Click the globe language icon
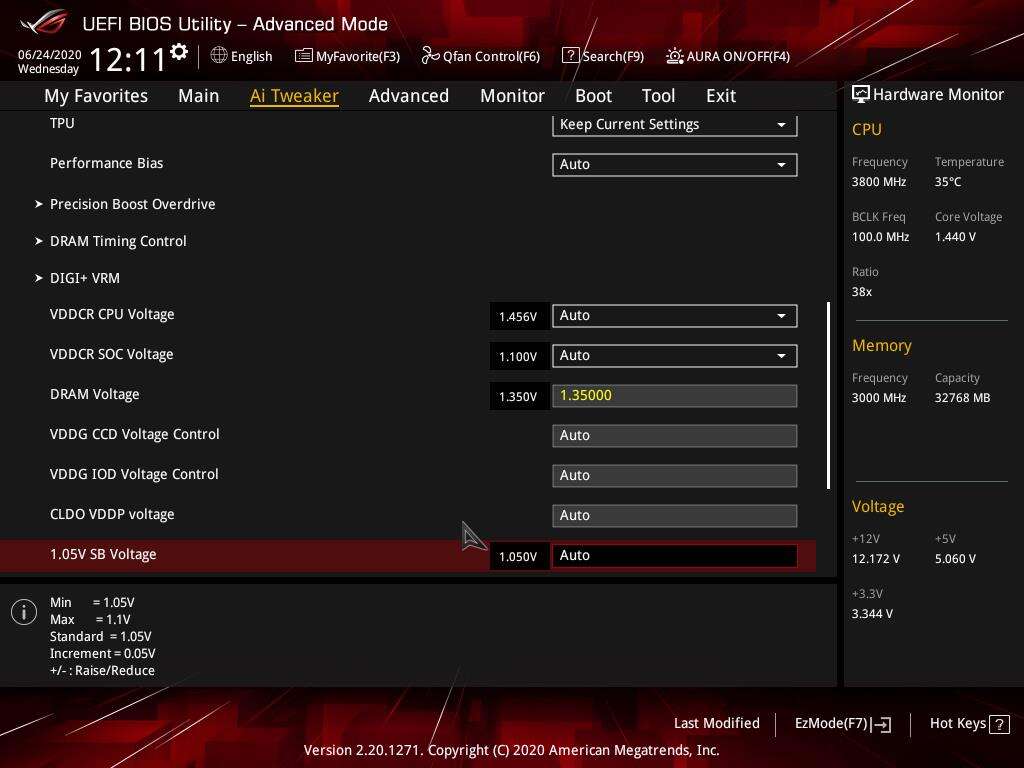 (219, 56)
